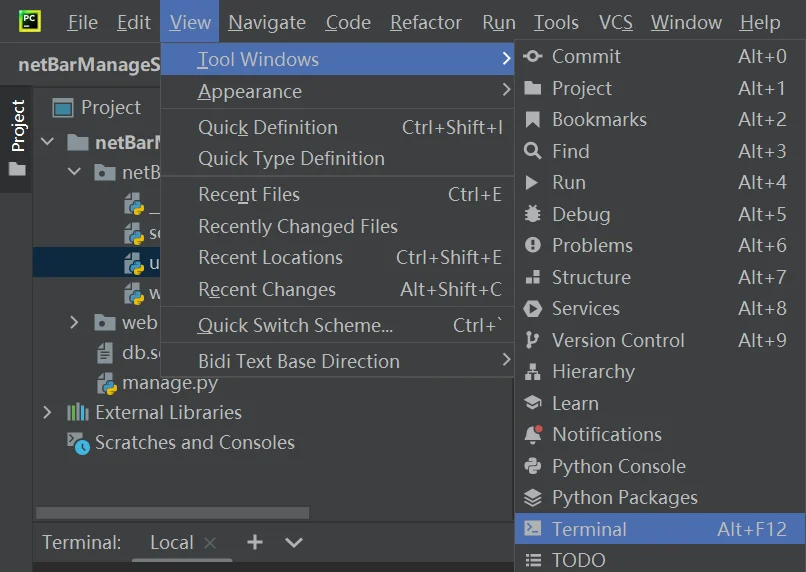Select Recently Changed Files entry

pos(337,226)
